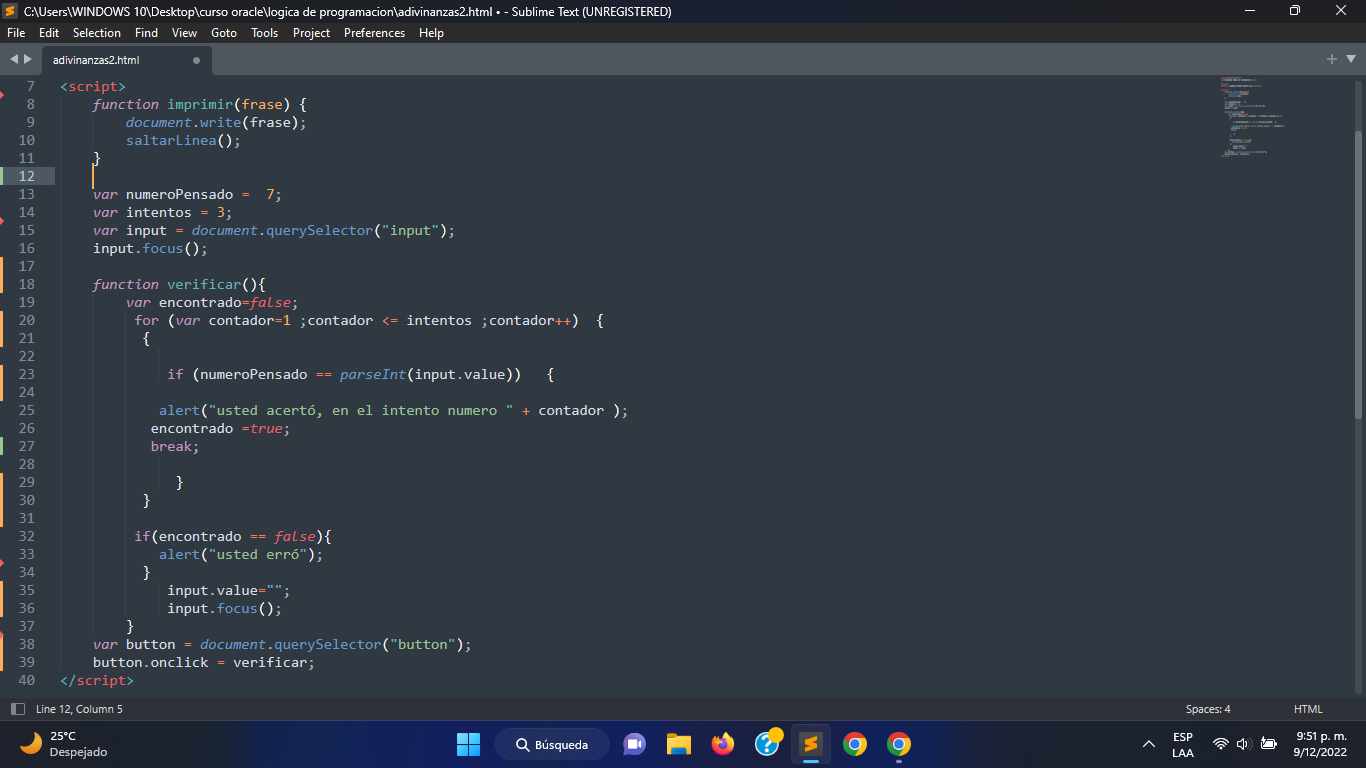Screen dimensions: 1366x768
Task: Open the battery status icon
Action: (1269, 744)
